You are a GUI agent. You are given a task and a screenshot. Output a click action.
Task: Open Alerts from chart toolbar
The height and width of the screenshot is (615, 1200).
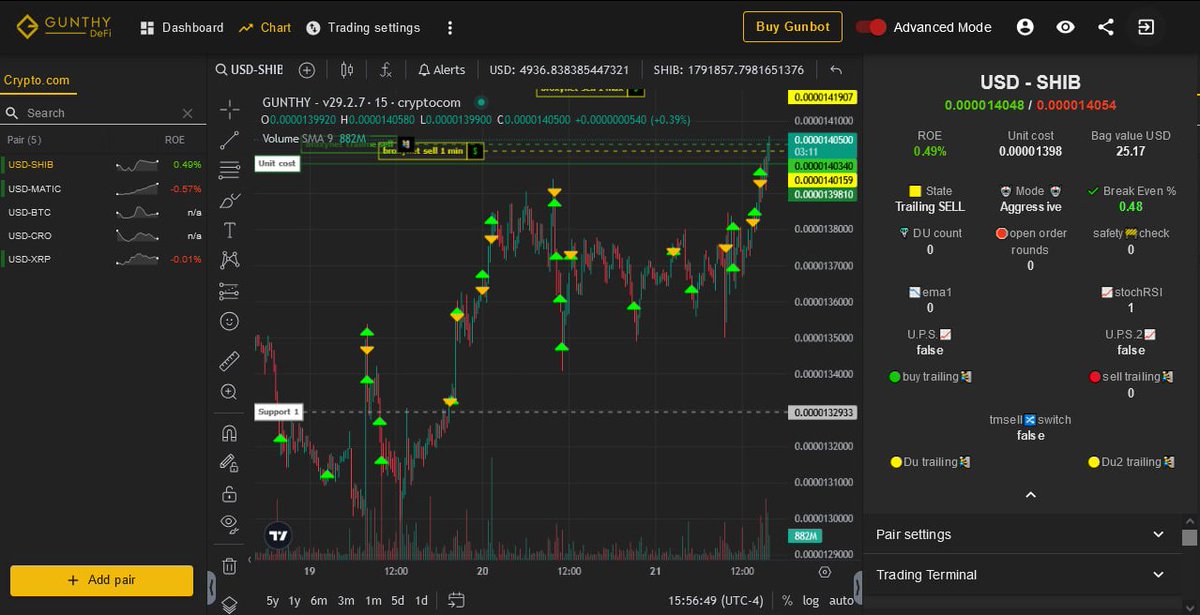coord(442,70)
